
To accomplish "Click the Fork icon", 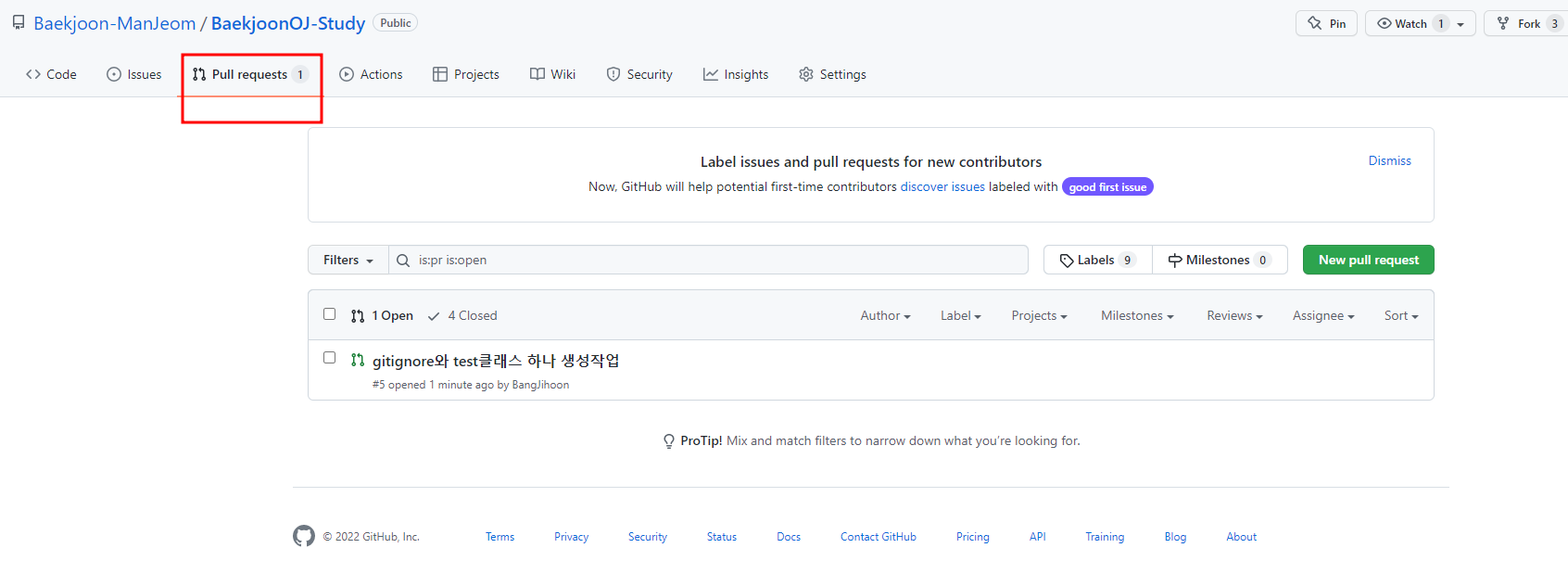I will 1503,23.
